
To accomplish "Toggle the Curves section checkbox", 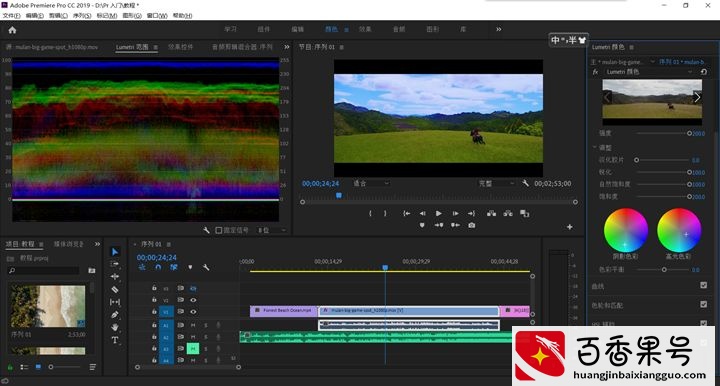I will pos(703,285).
